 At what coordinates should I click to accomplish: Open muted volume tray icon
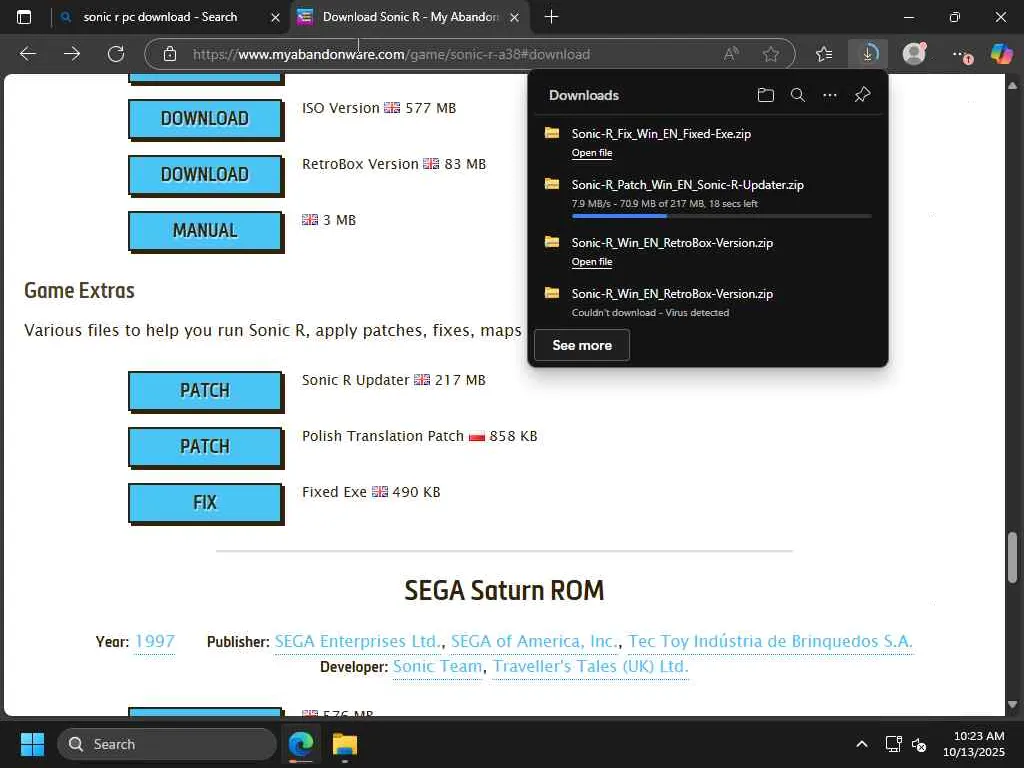pos(919,744)
